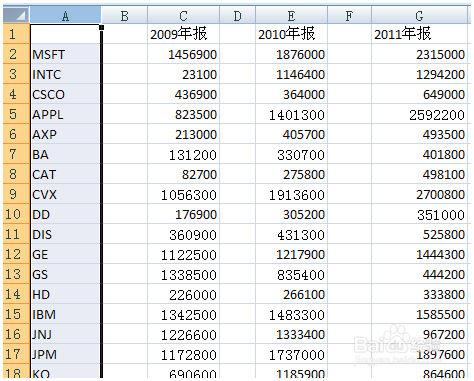Click cell value 1876000

[x=291, y=54]
